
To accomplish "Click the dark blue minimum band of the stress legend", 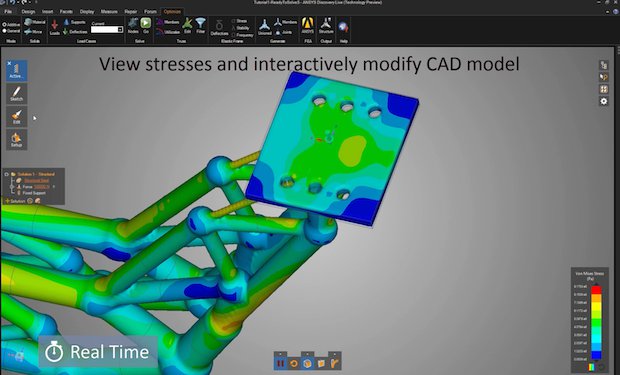I will pyautogui.click(x=596, y=355).
